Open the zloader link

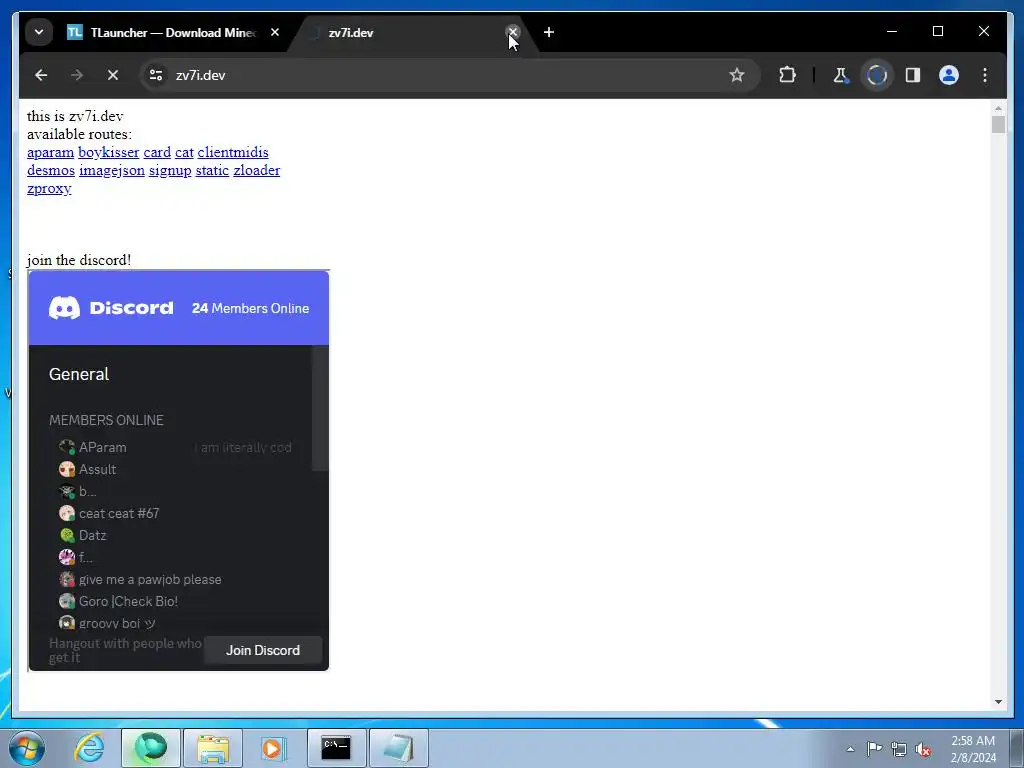(257, 170)
